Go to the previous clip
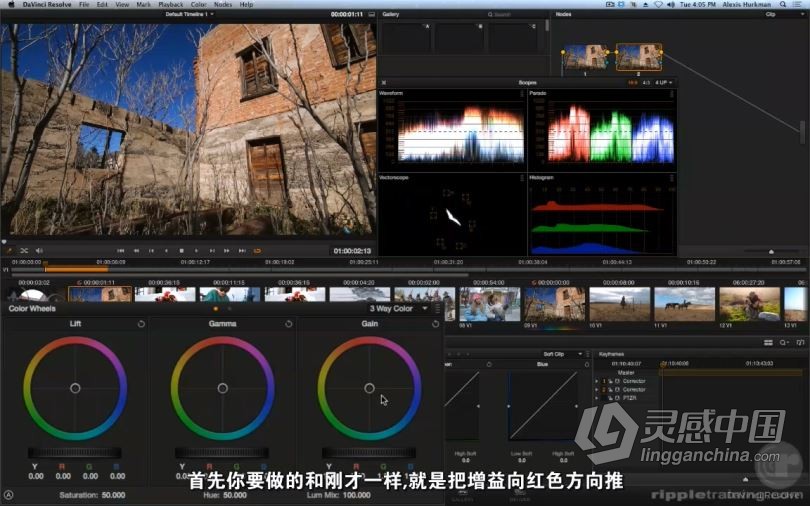This screenshot has width=810, height=506. 136,250
